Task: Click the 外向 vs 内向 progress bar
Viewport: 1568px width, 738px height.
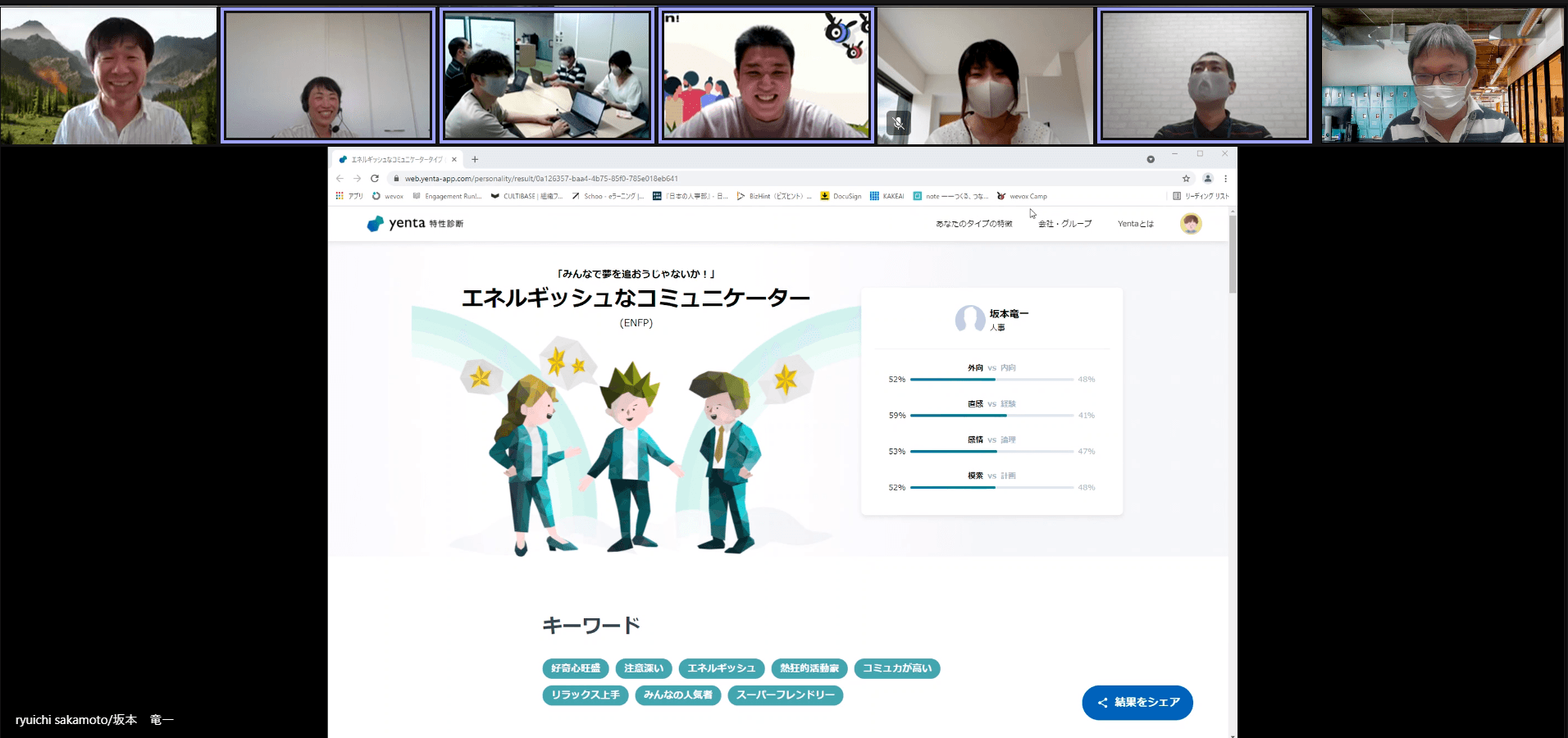Action: [x=991, y=380]
